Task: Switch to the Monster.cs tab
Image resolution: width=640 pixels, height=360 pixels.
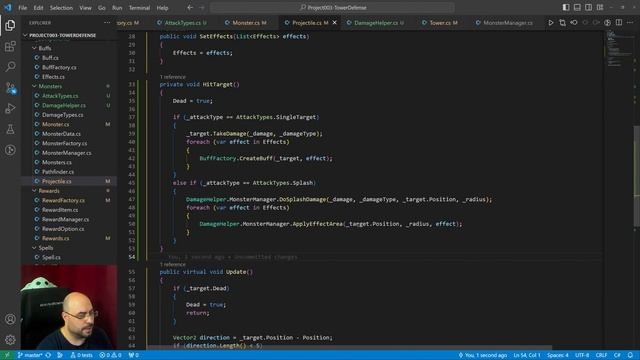Action: (x=246, y=23)
